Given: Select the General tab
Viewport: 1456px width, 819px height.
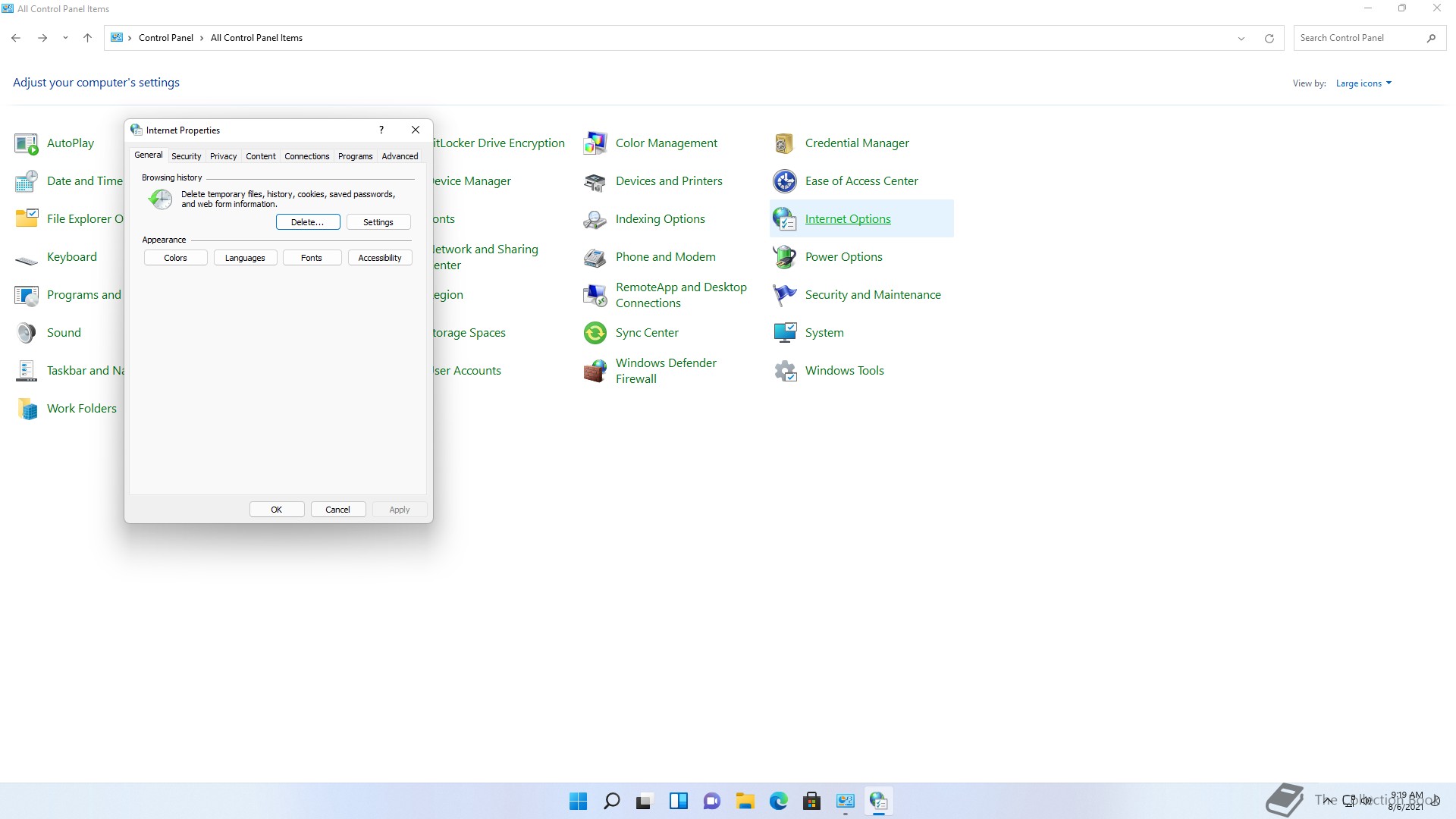Looking at the screenshot, I should [x=148, y=155].
